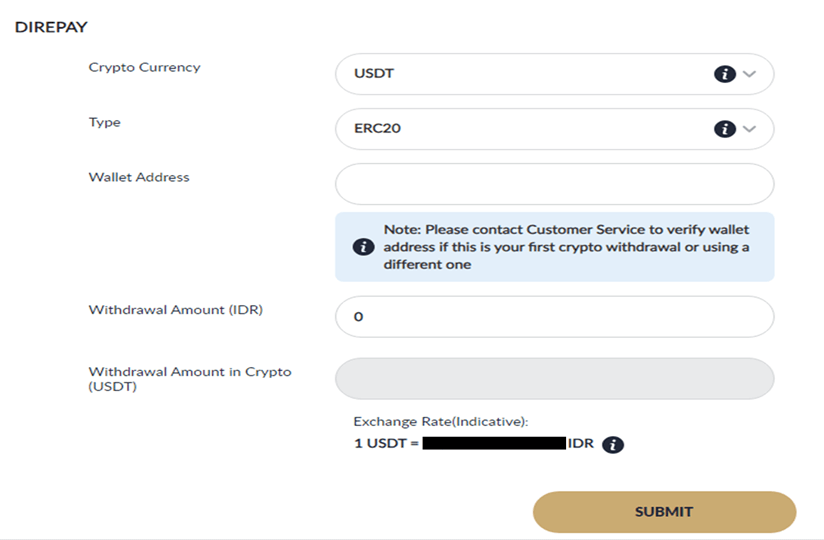
Task: Open the ERC20 network type select box
Action: pos(530,129)
